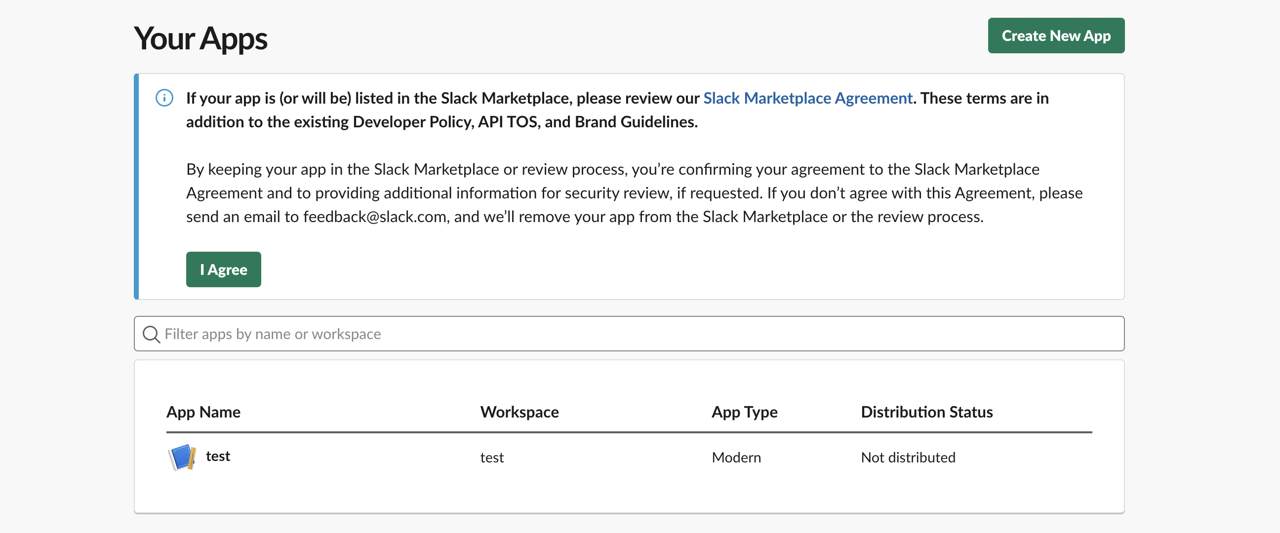Click the search magnifier icon
Image resolution: width=1280 pixels, height=533 pixels.
[151, 334]
